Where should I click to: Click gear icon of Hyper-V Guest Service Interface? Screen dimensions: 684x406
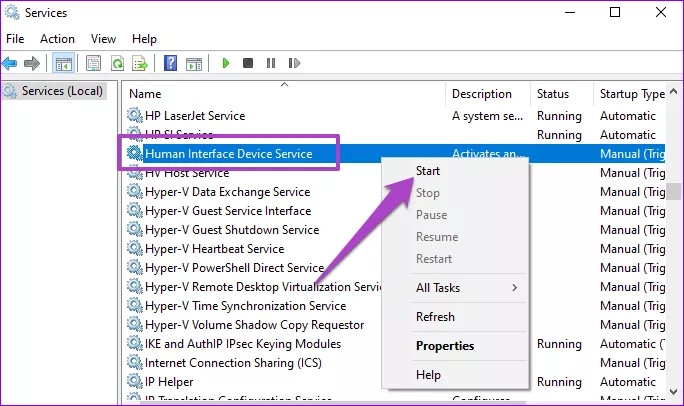(135, 211)
